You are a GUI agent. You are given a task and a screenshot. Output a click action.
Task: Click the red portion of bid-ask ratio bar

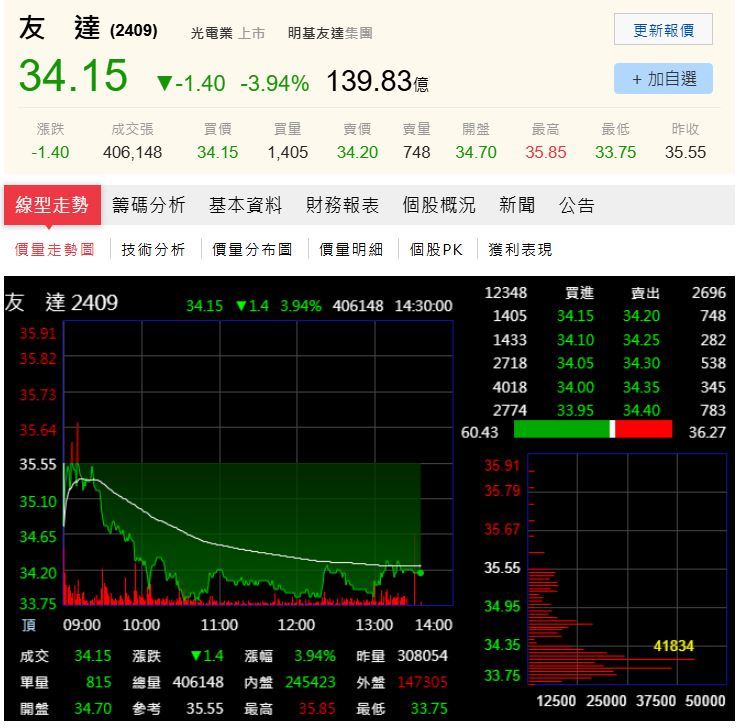[x=643, y=429]
